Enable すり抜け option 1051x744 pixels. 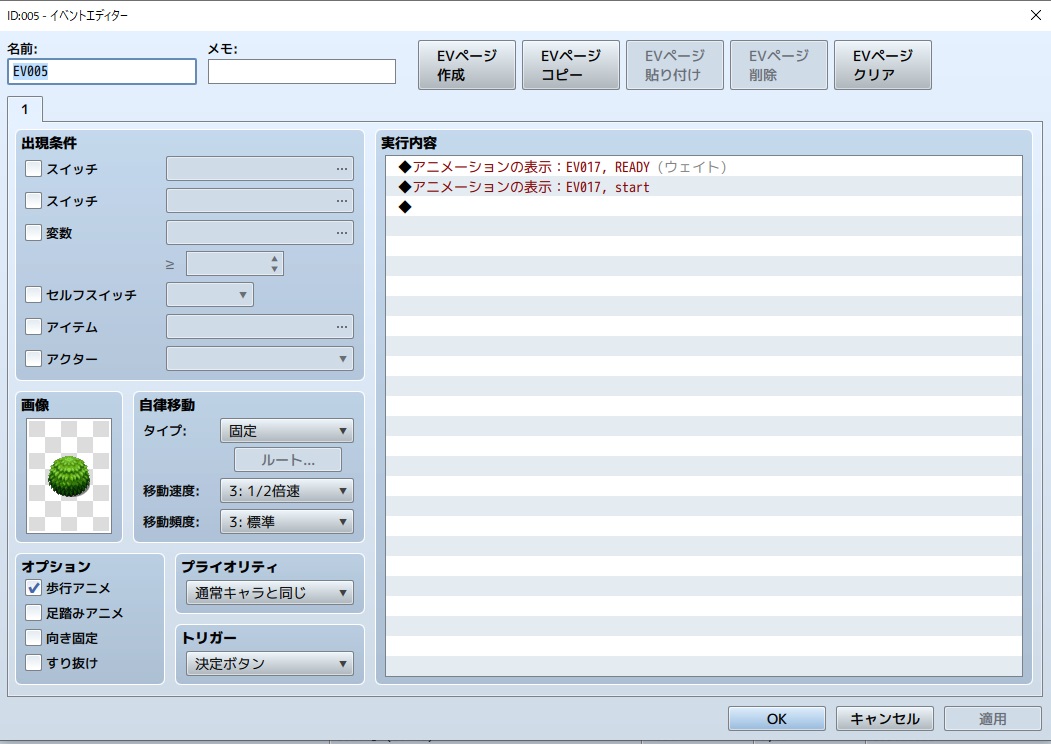pos(34,662)
